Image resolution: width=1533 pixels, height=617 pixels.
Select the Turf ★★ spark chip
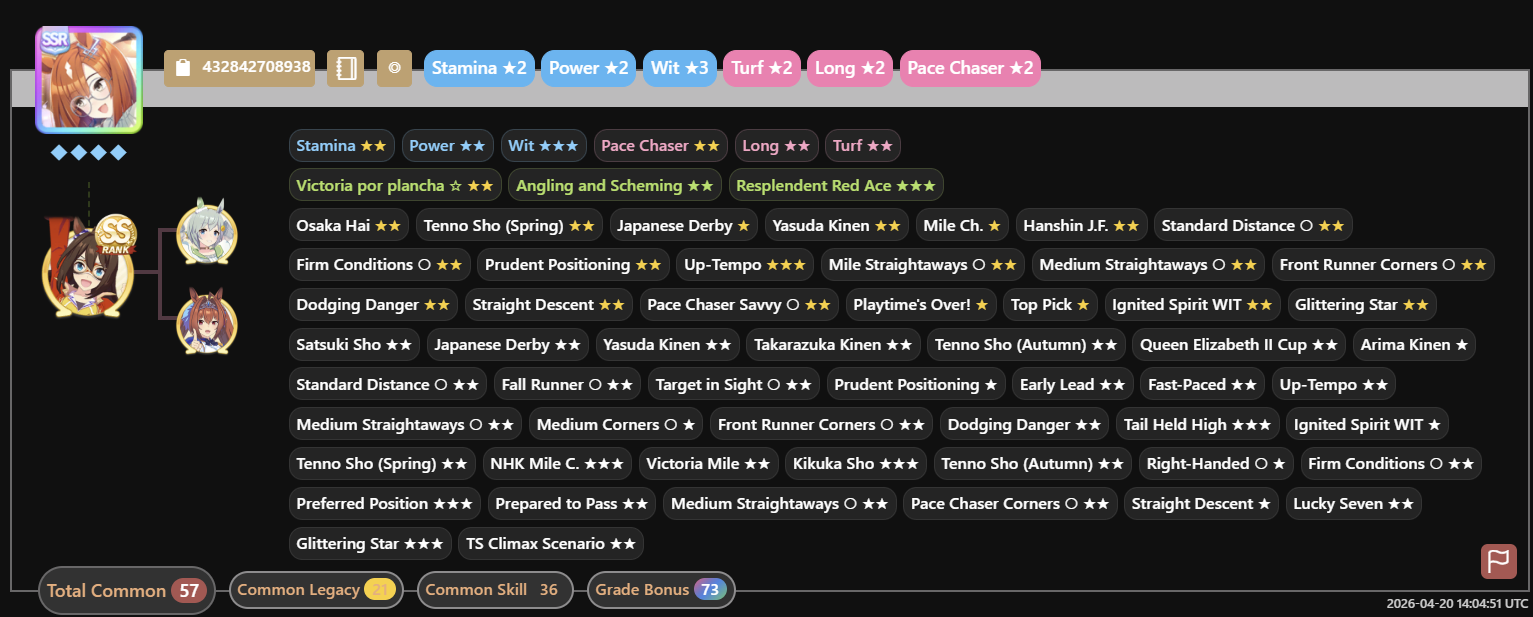[863, 146]
